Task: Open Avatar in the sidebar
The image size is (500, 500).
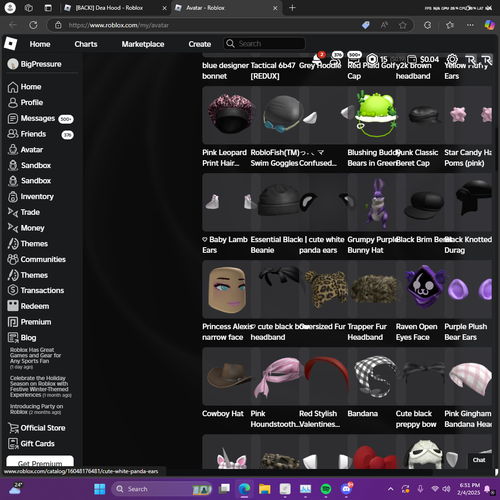Action: point(26,150)
